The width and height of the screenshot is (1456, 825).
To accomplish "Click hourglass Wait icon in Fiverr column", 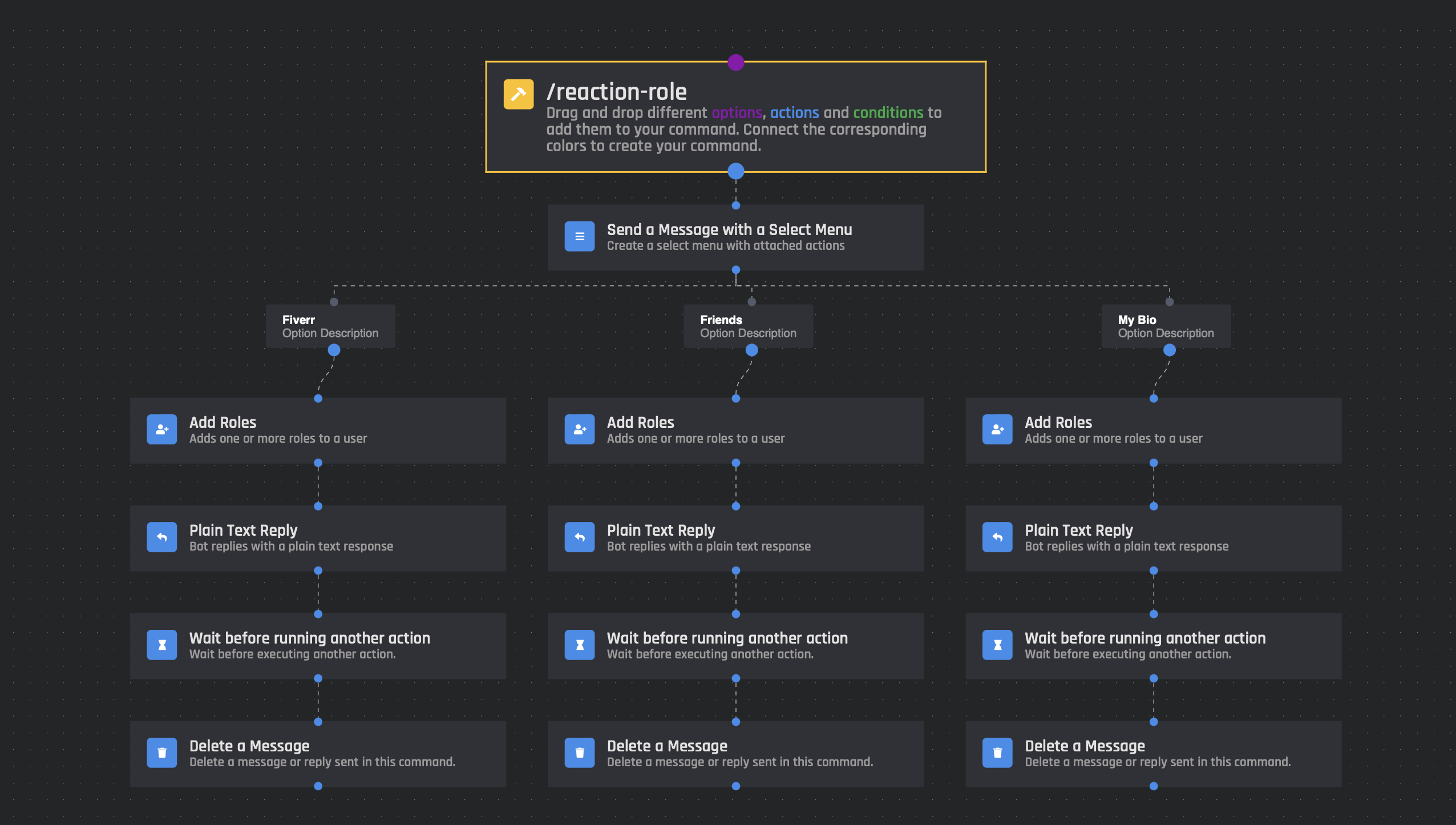I will (x=162, y=645).
